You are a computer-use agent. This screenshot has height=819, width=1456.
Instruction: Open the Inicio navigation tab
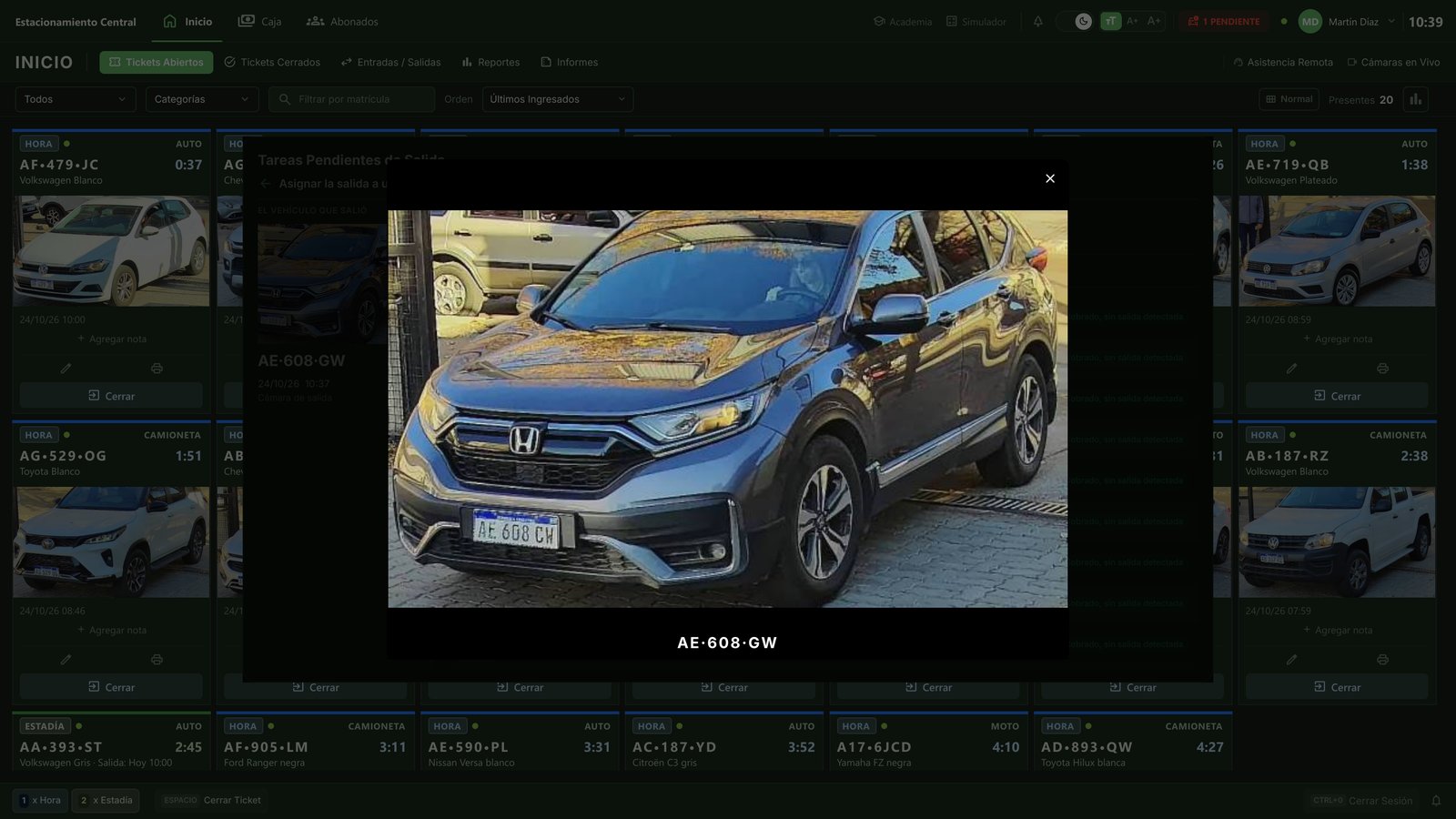187,21
